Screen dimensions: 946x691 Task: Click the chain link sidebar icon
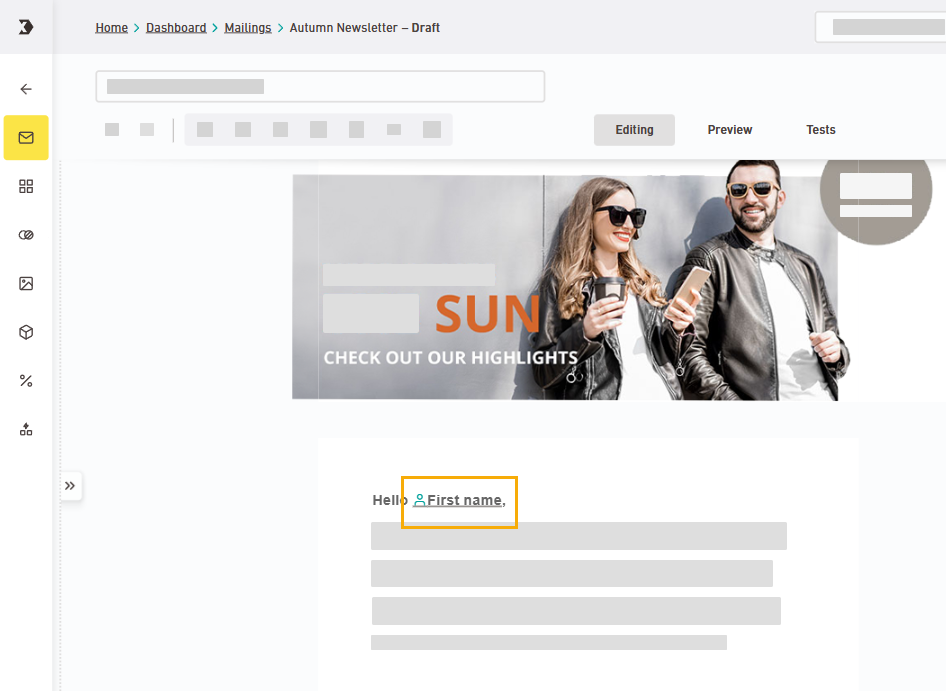coord(26,235)
